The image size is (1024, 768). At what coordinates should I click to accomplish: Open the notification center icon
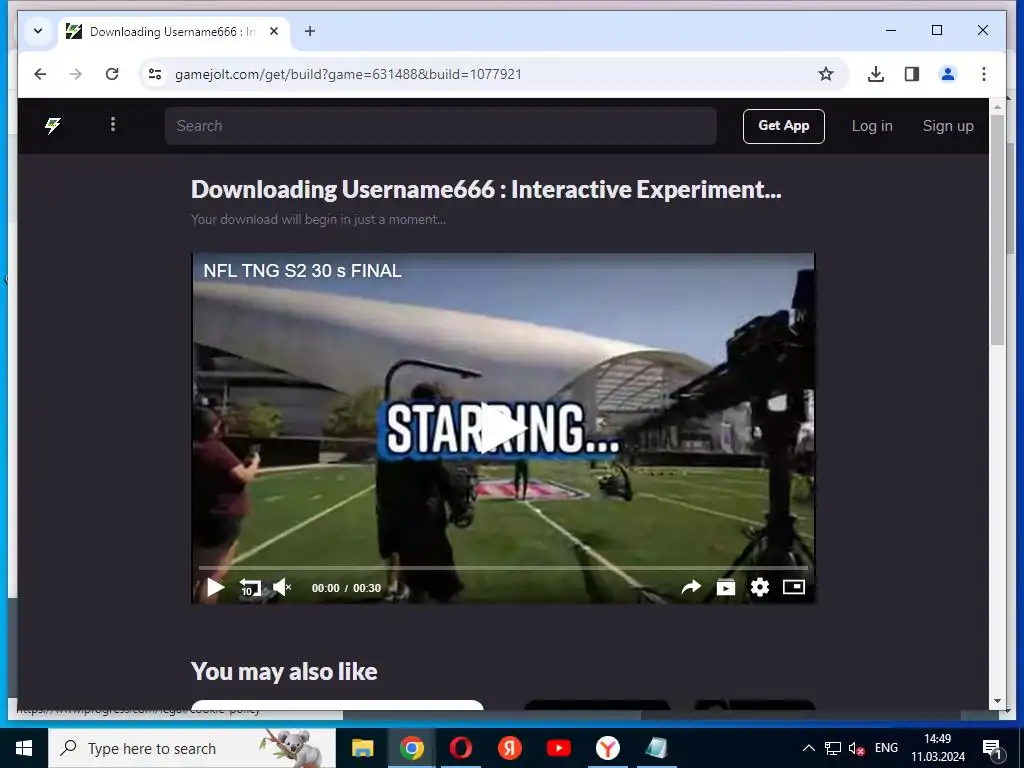tap(993, 748)
